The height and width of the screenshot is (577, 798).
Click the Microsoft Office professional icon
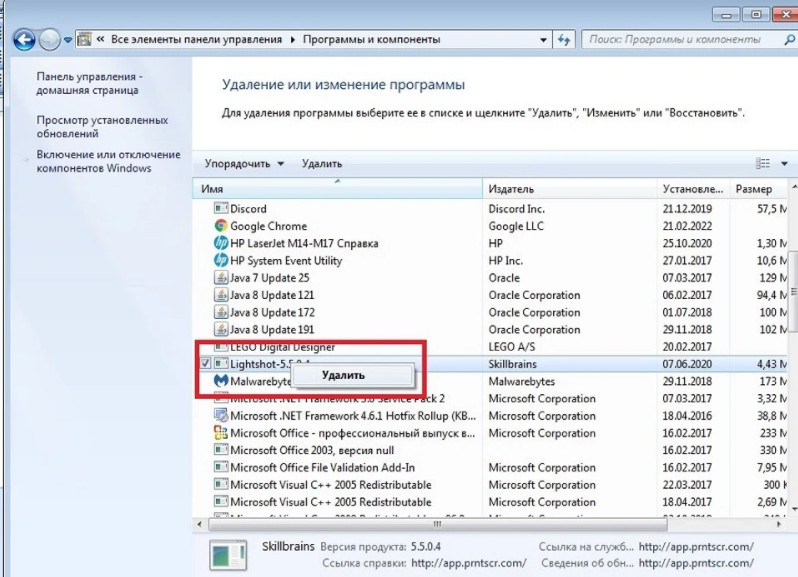(x=221, y=433)
